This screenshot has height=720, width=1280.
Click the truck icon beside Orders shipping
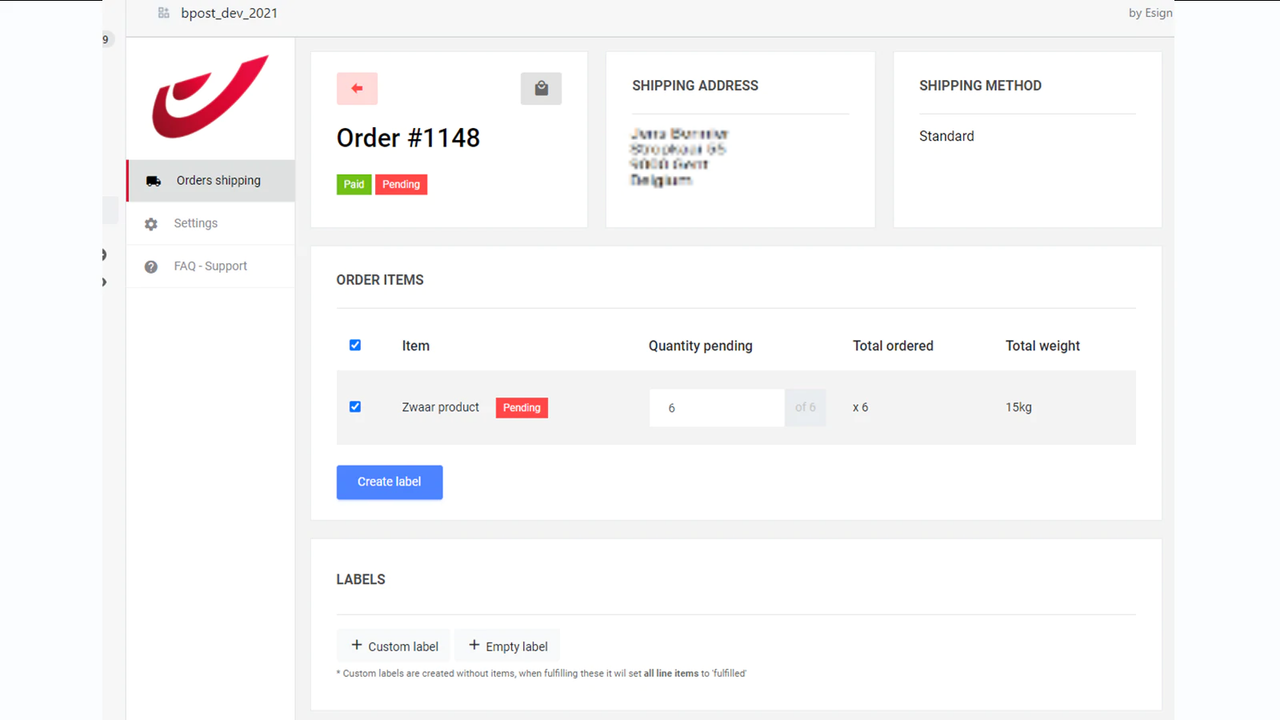tap(153, 181)
